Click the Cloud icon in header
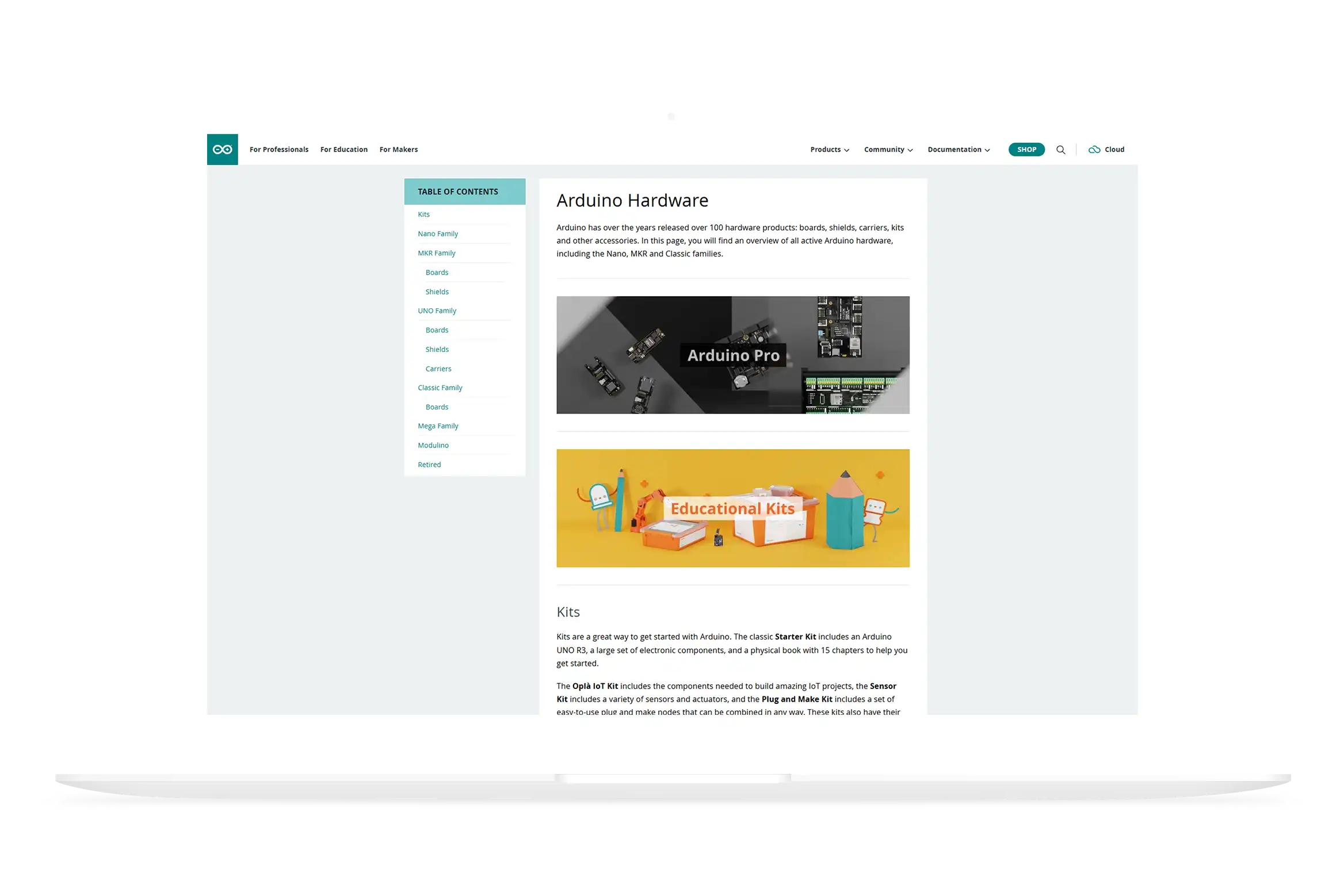The image size is (1344, 896). tap(1094, 150)
